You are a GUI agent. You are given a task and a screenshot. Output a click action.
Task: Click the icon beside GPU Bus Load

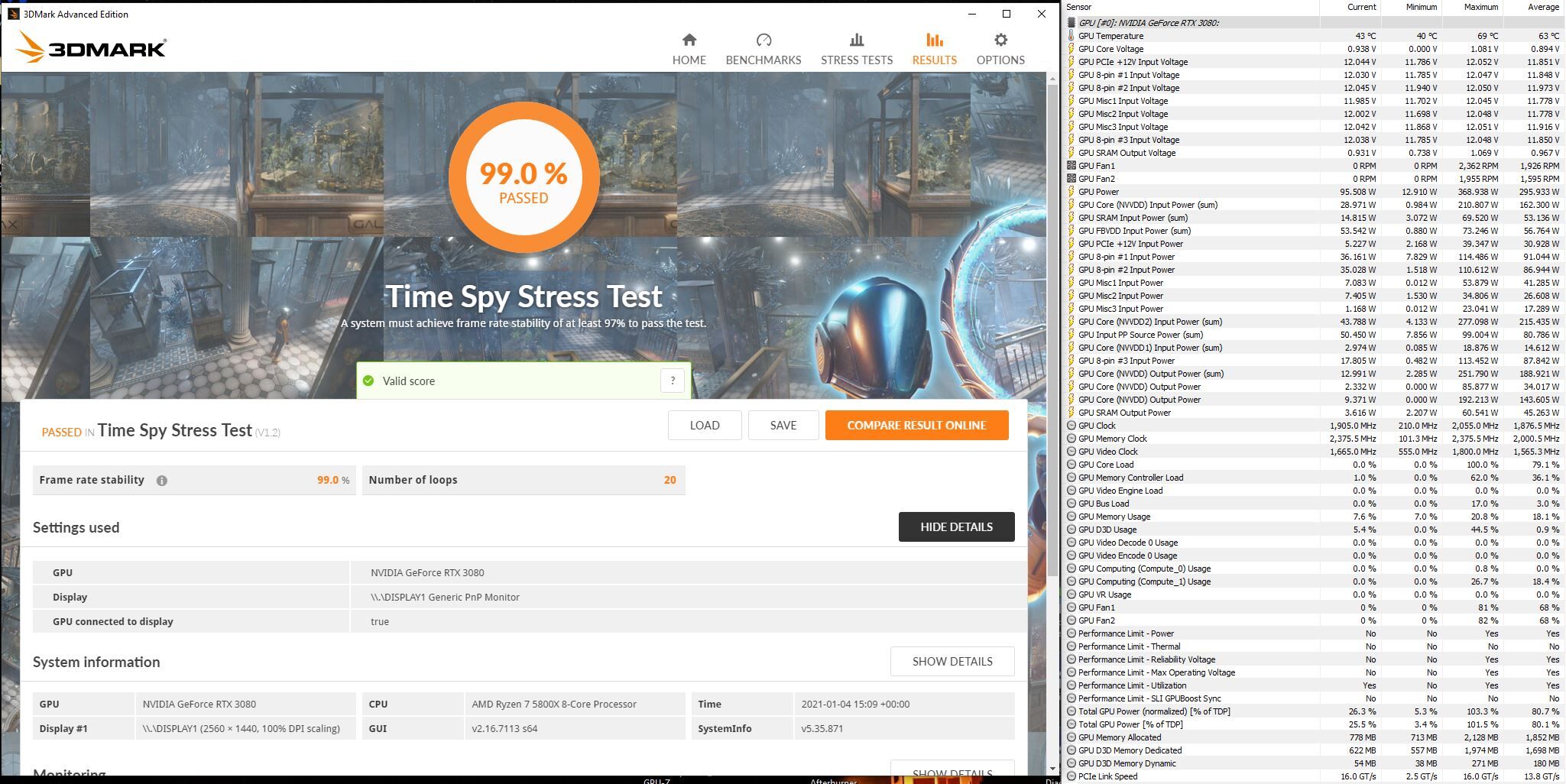coord(1072,504)
